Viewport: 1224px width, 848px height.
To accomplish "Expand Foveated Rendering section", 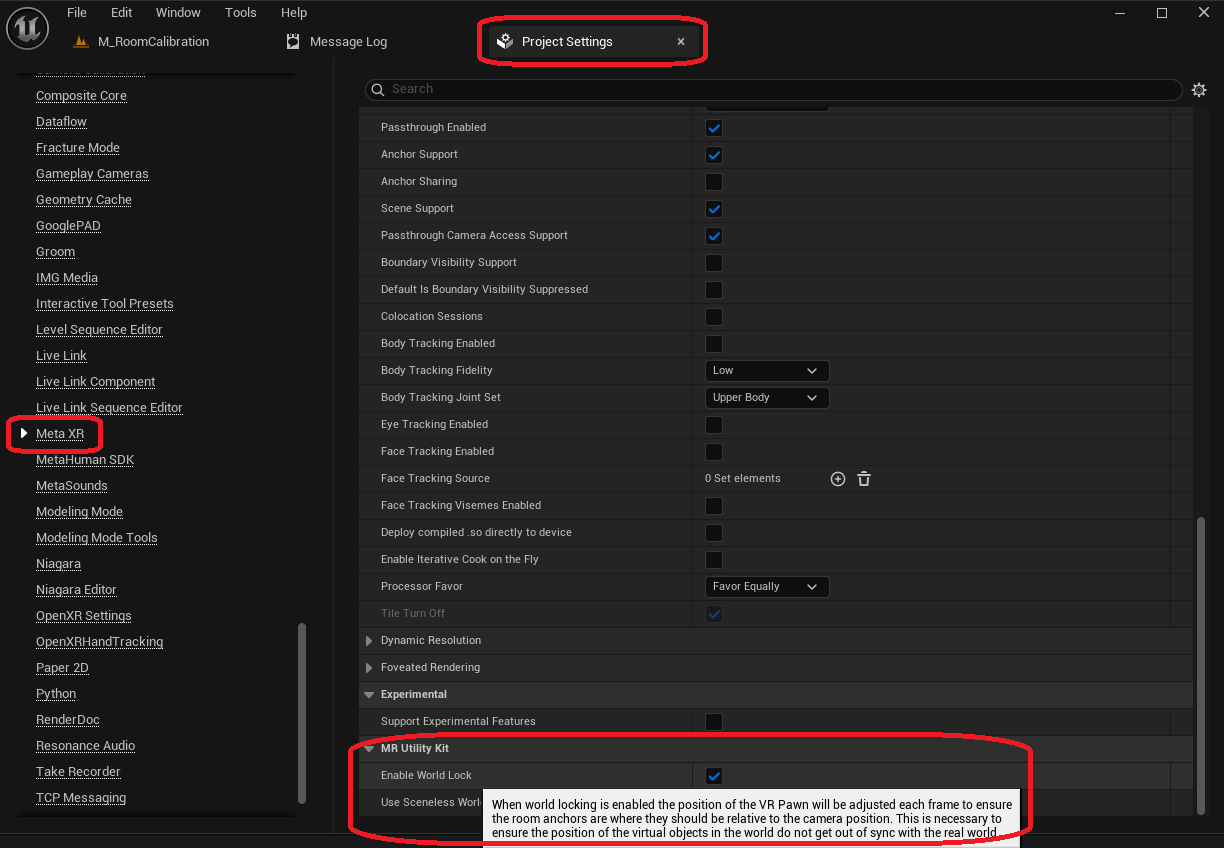I will pyautogui.click(x=369, y=667).
